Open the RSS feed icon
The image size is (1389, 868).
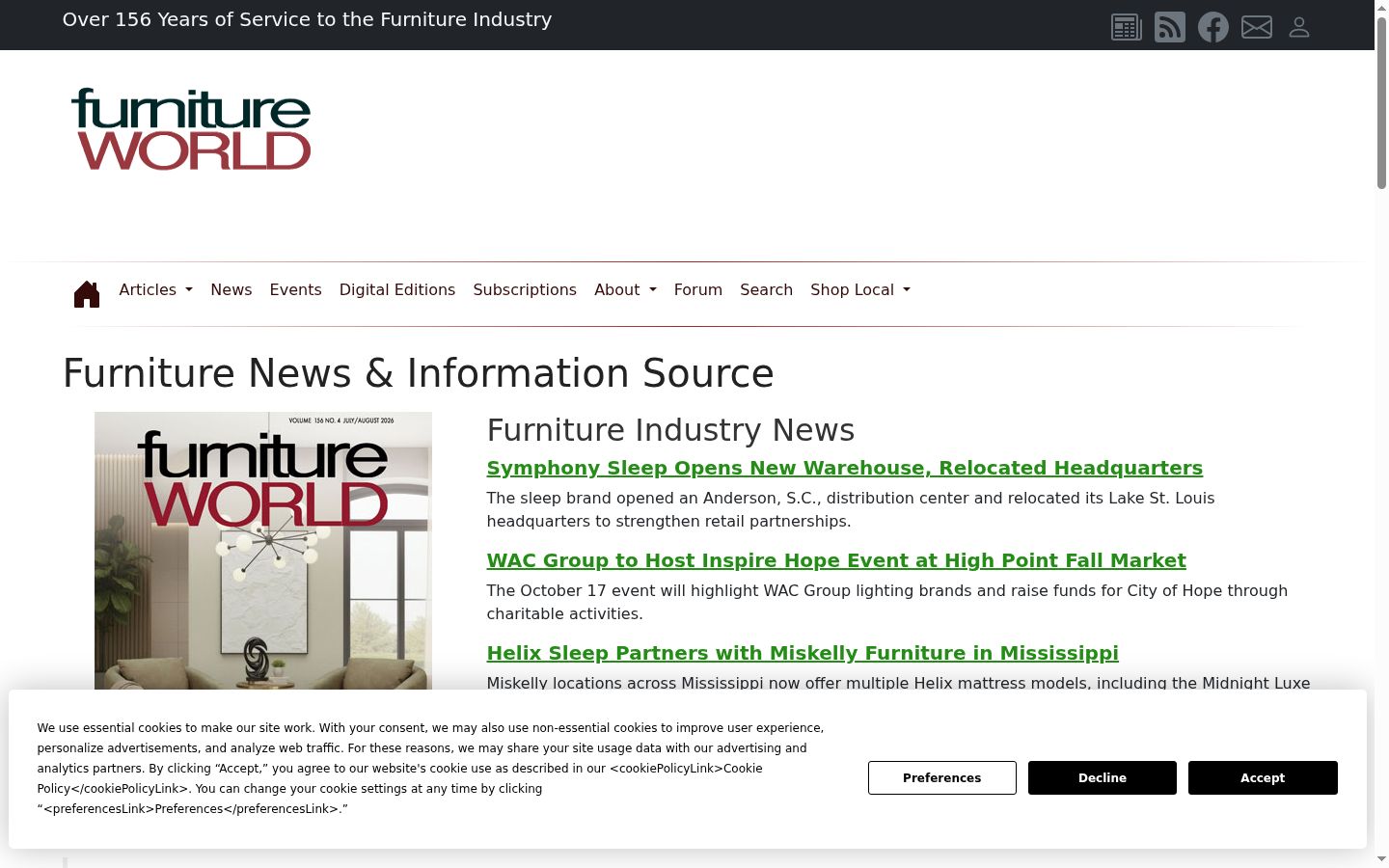1170,27
